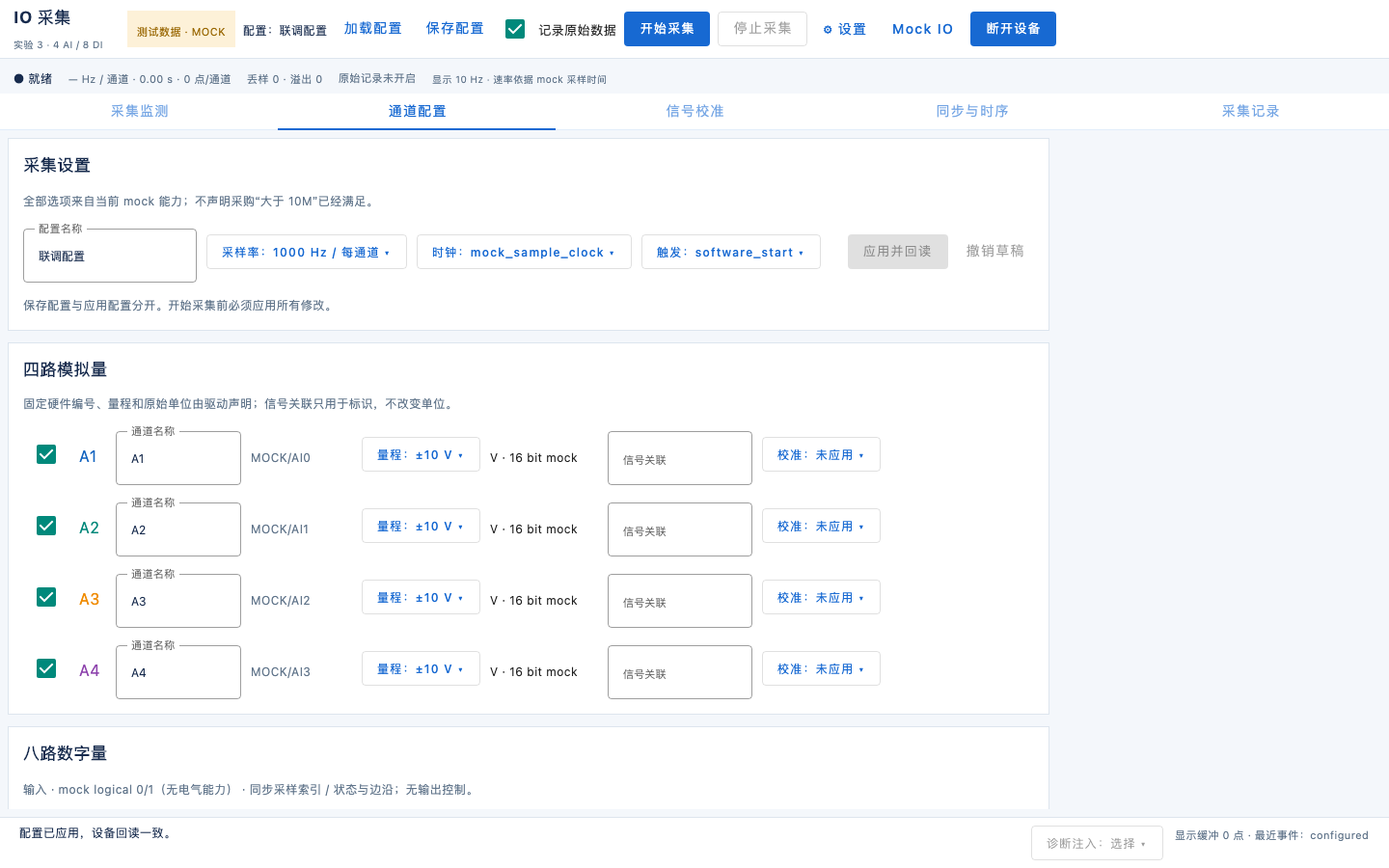The width and height of the screenshot is (1389, 868).
Task: Click the 原始记录未开启 status text
Action: [x=377, y=79]
